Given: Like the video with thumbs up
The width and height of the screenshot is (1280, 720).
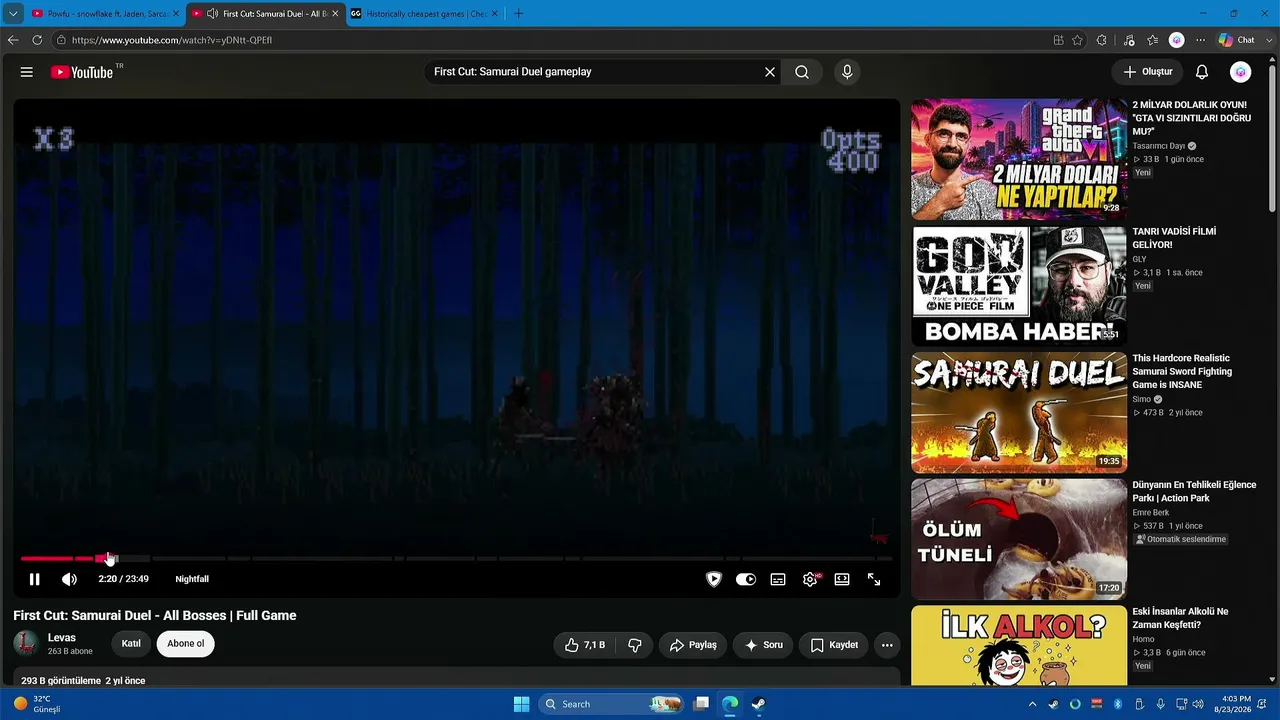Looking at the screenshot, I should pos(585,645).
